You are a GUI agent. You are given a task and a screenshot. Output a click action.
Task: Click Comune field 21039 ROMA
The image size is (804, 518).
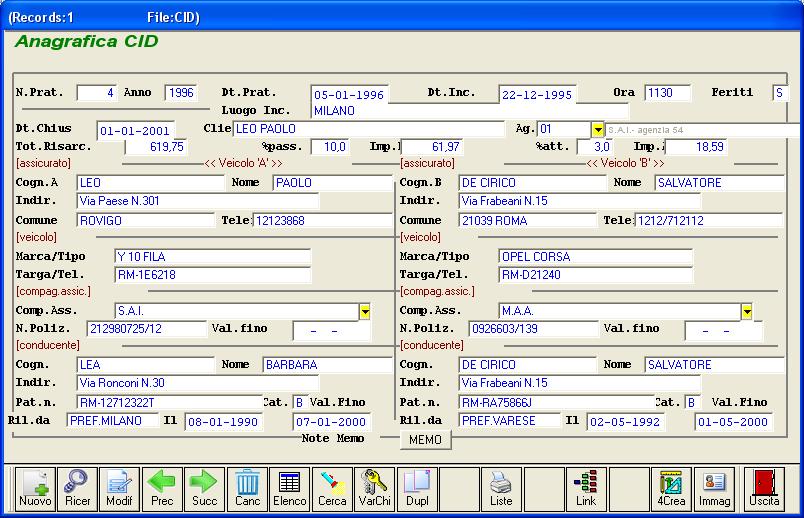coord(528,221)
